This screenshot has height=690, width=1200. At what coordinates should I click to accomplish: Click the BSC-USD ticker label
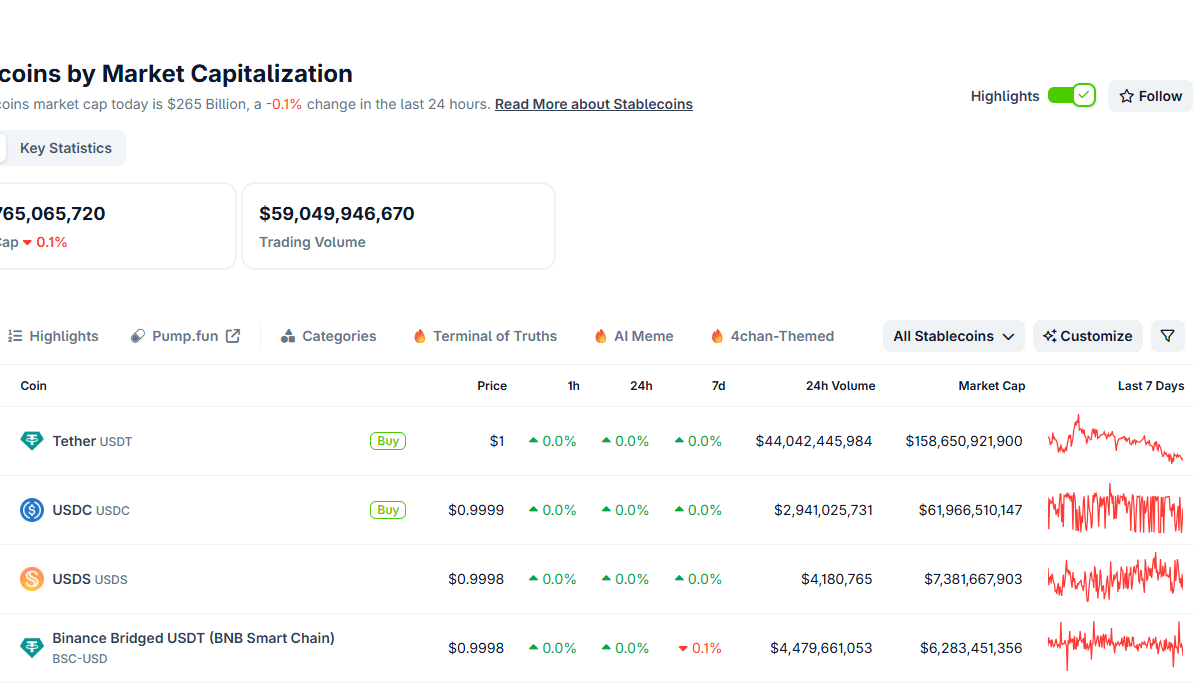click(x=80, y=659)
